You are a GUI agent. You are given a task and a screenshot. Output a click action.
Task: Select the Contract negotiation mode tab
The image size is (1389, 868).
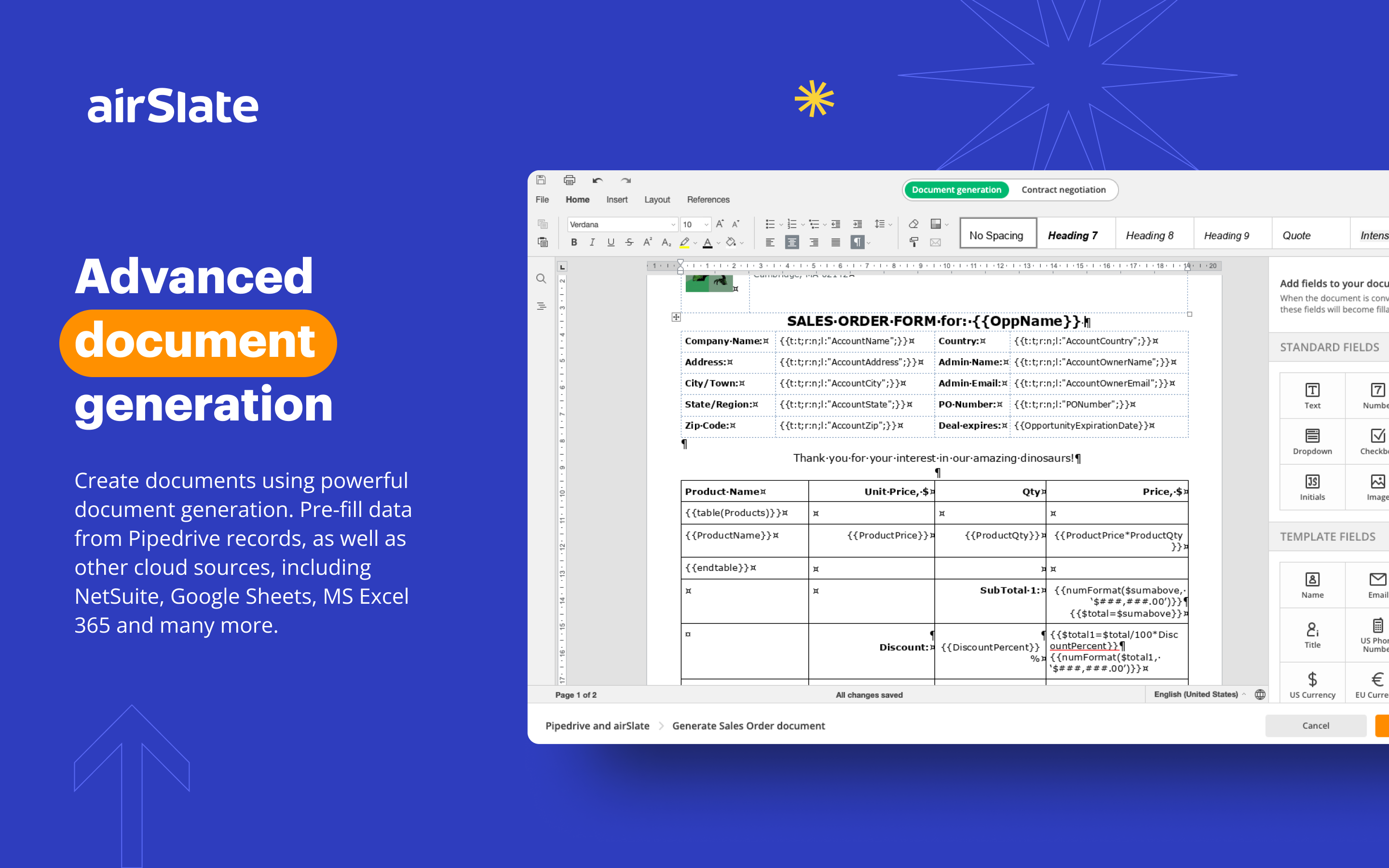point(1063,190)
